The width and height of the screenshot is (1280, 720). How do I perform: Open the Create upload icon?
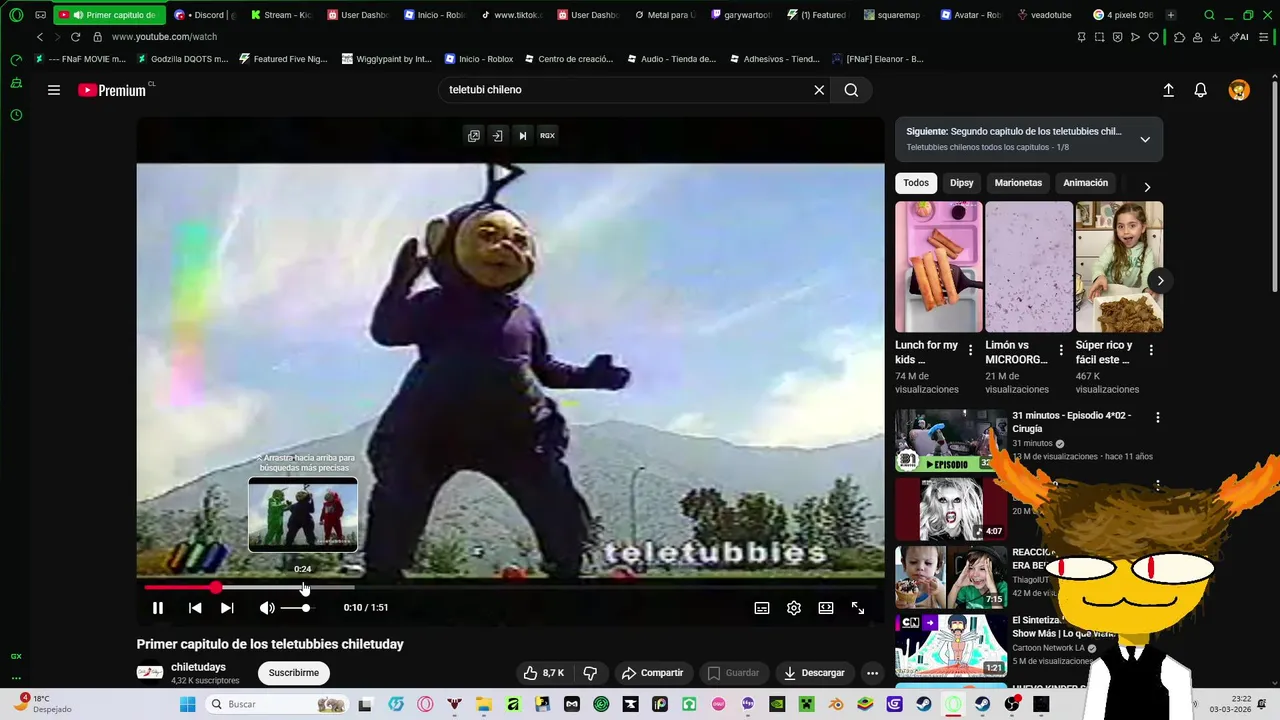pyautogui.click(x=1168, y=90)
